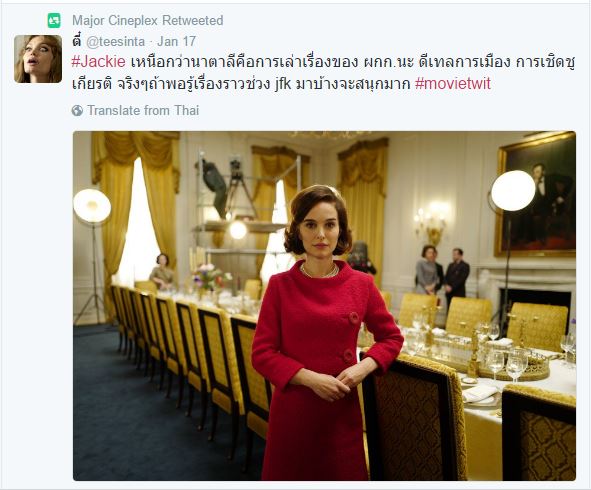Open the Jan 17 timestamp permalink
This screenshot has height=490, width=591.
176,41
